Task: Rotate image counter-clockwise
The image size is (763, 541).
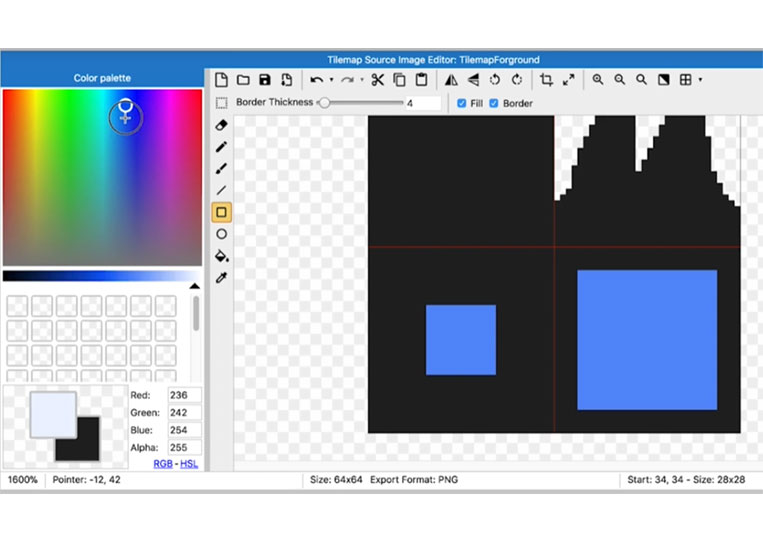Action: click(495, 80)
